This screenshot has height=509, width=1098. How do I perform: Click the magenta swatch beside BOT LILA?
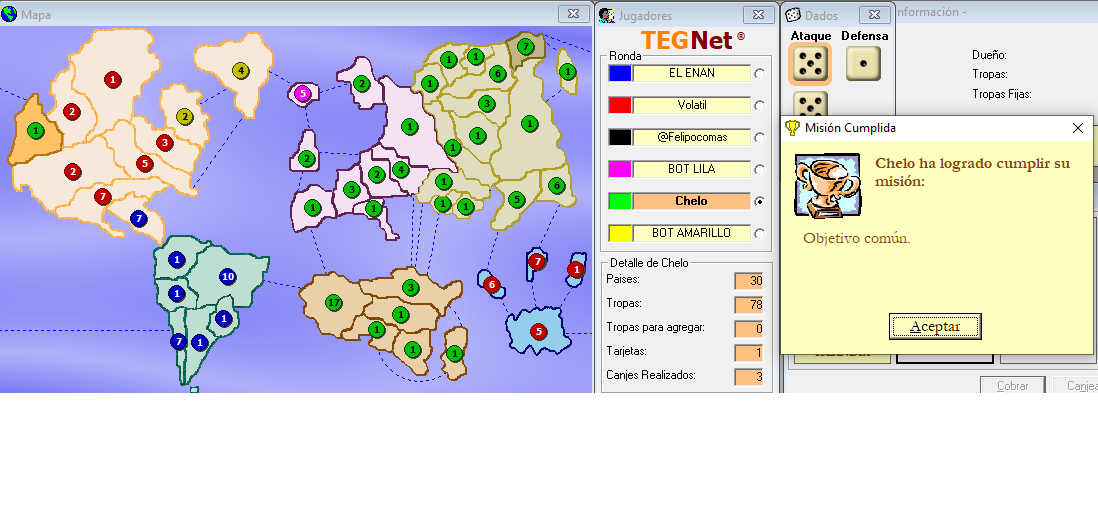pyautogui.click(x=620, y=169)
